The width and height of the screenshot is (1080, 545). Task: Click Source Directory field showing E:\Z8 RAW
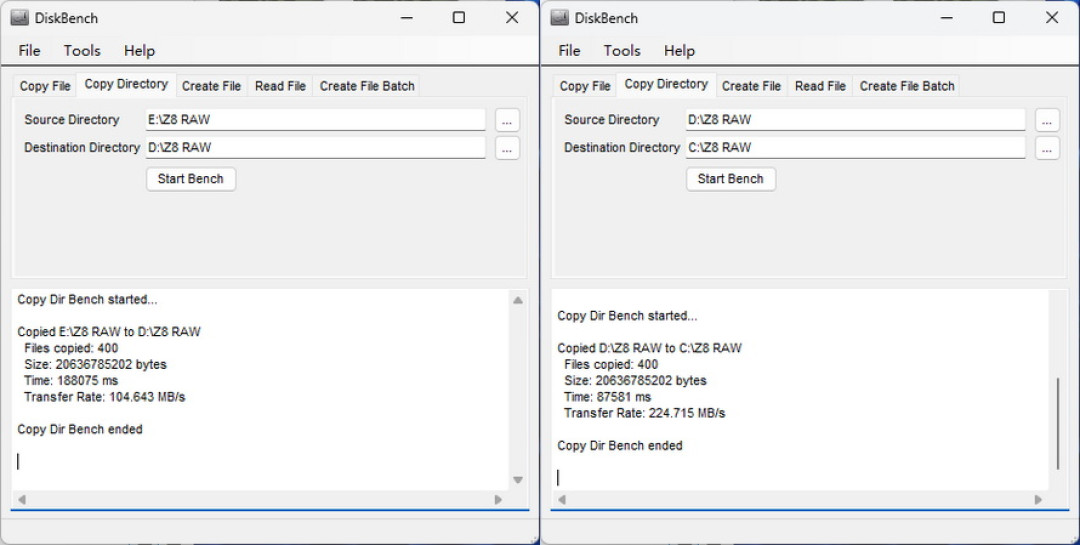coord(315,120)
